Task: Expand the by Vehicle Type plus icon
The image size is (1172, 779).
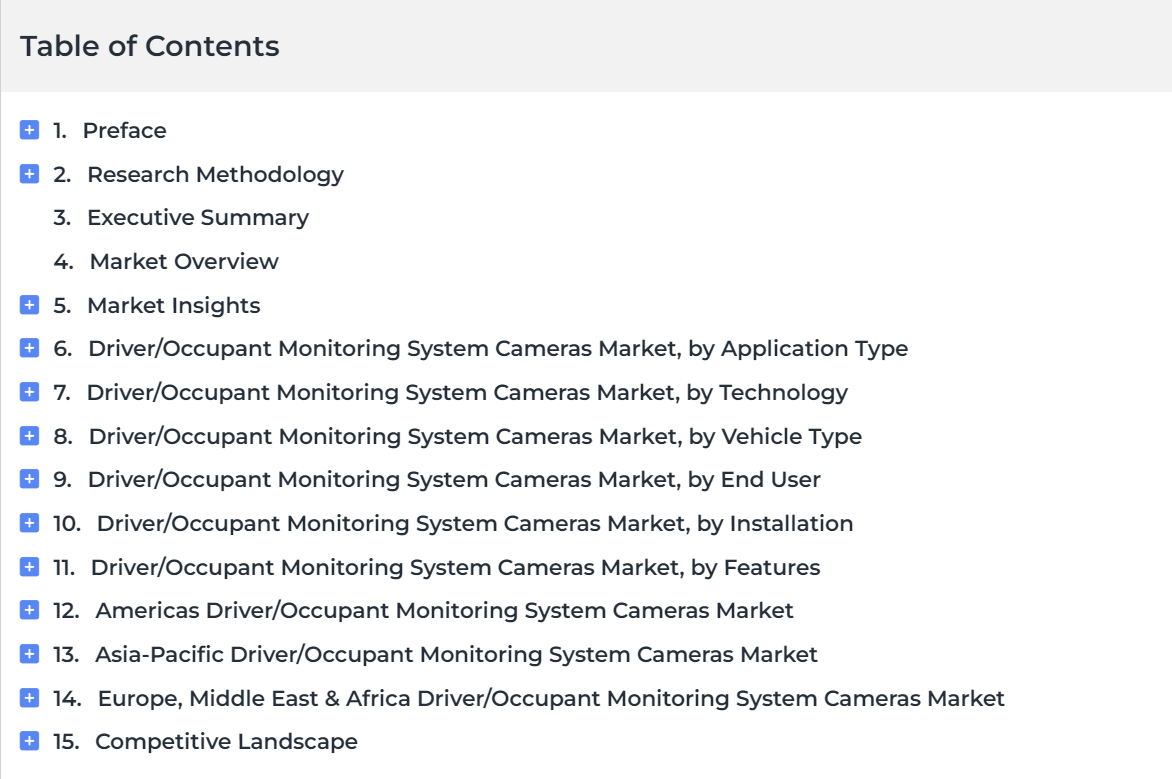Action: (29, 436)
